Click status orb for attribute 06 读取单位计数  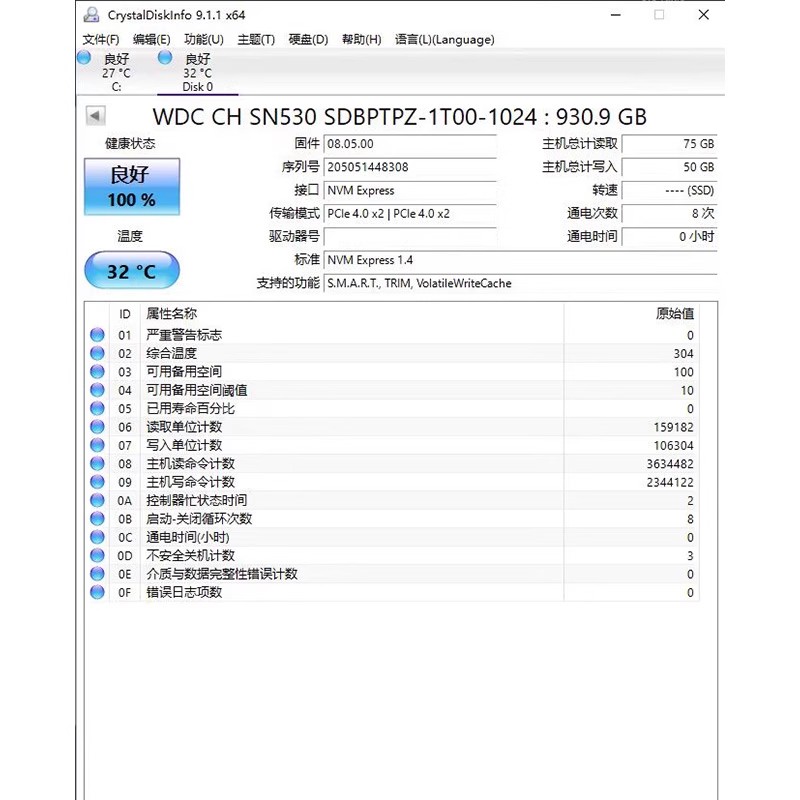(97, 427)
